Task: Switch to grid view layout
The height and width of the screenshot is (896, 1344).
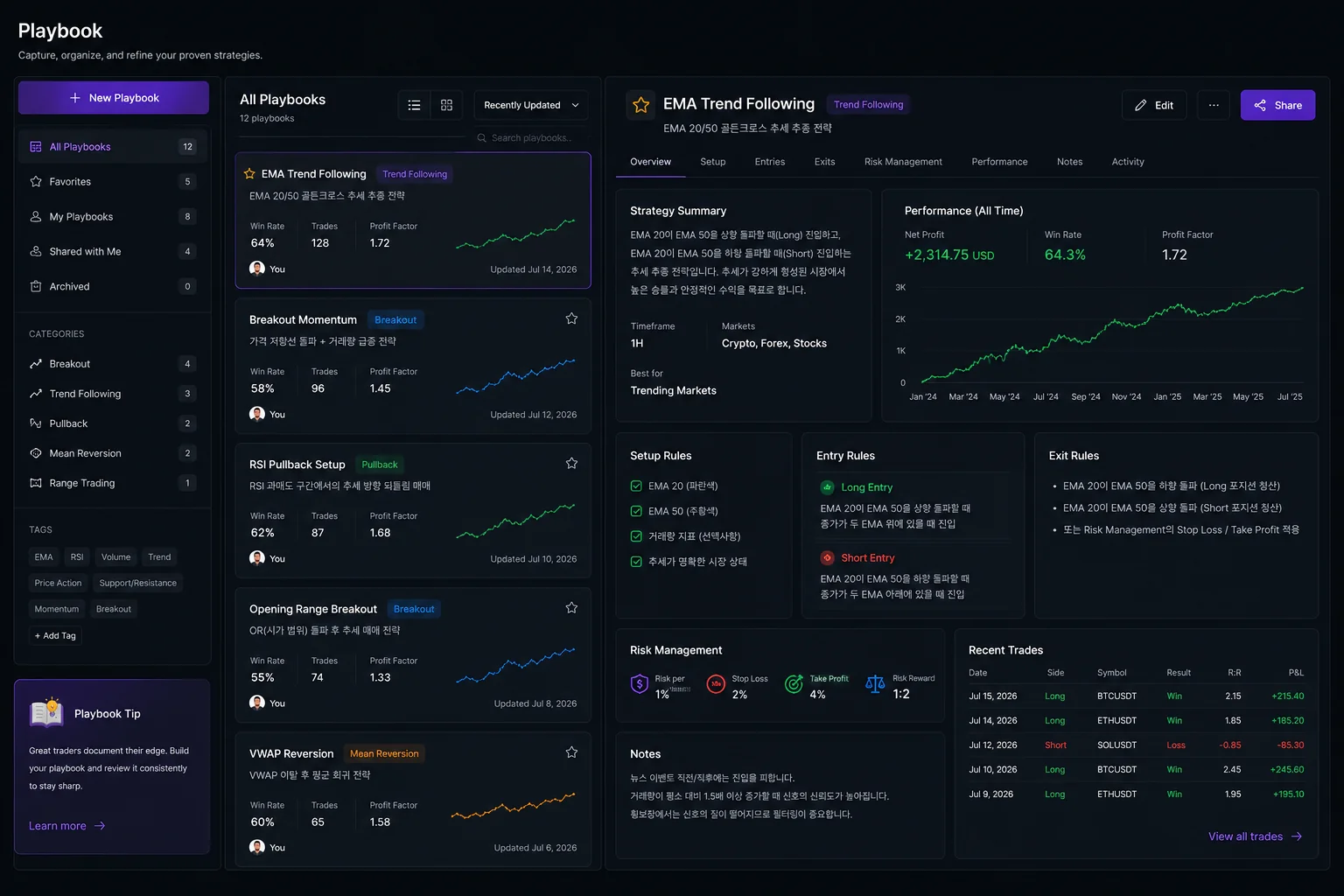Action: (x=446, y=105)
